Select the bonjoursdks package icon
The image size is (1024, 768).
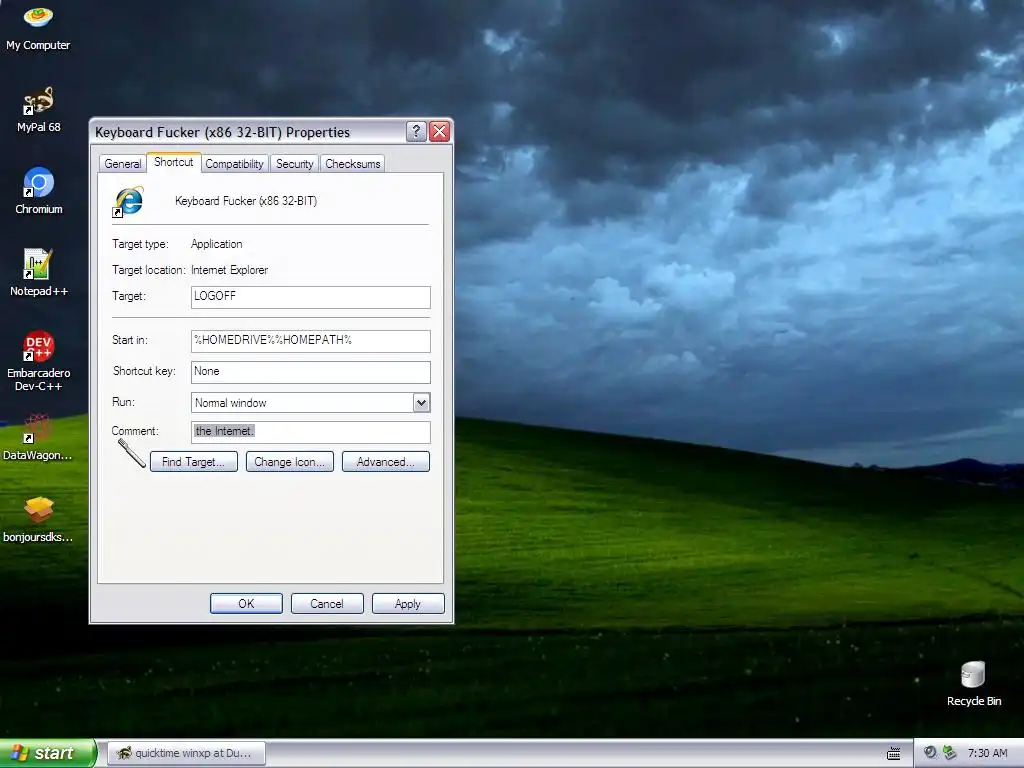[38, 519]
